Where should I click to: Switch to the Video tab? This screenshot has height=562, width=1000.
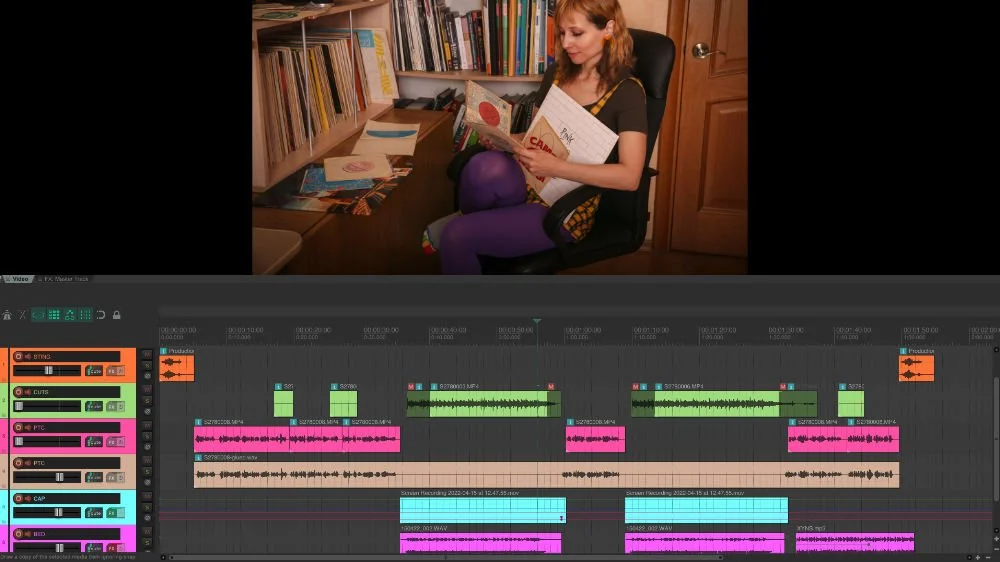pos(17,279)
